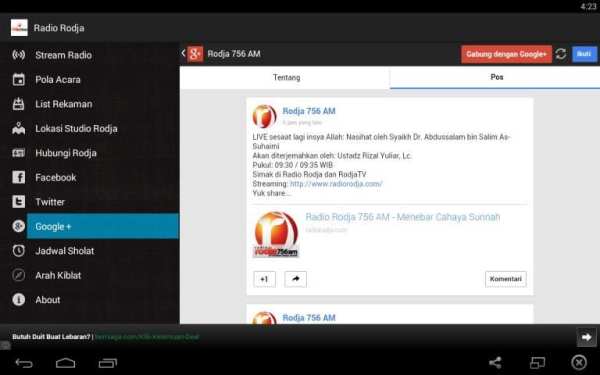
Task: Go back with the header chevron arrow
Action: tap(183, 54)
